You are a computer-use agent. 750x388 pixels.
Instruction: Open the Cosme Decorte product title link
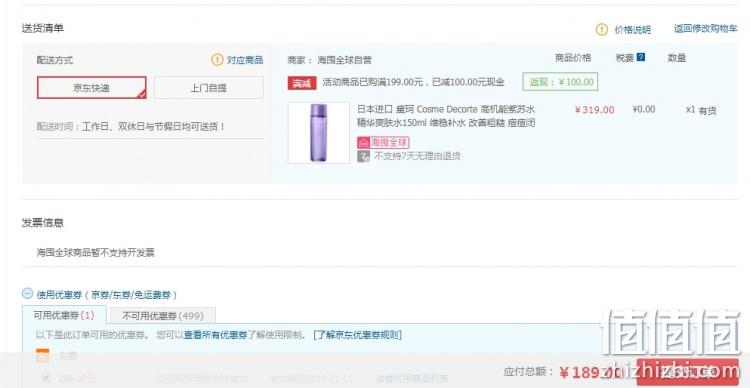(446, 116)
